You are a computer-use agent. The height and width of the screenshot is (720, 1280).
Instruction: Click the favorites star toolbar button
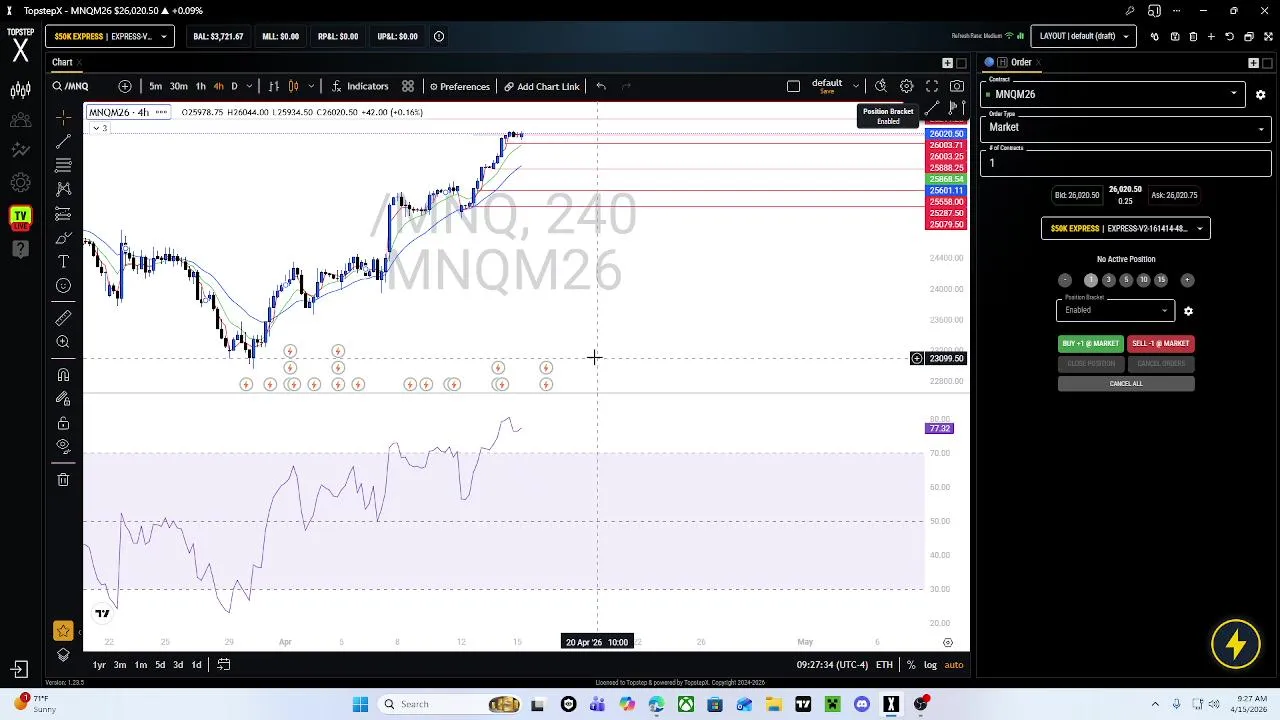click(x=63, y=631)
